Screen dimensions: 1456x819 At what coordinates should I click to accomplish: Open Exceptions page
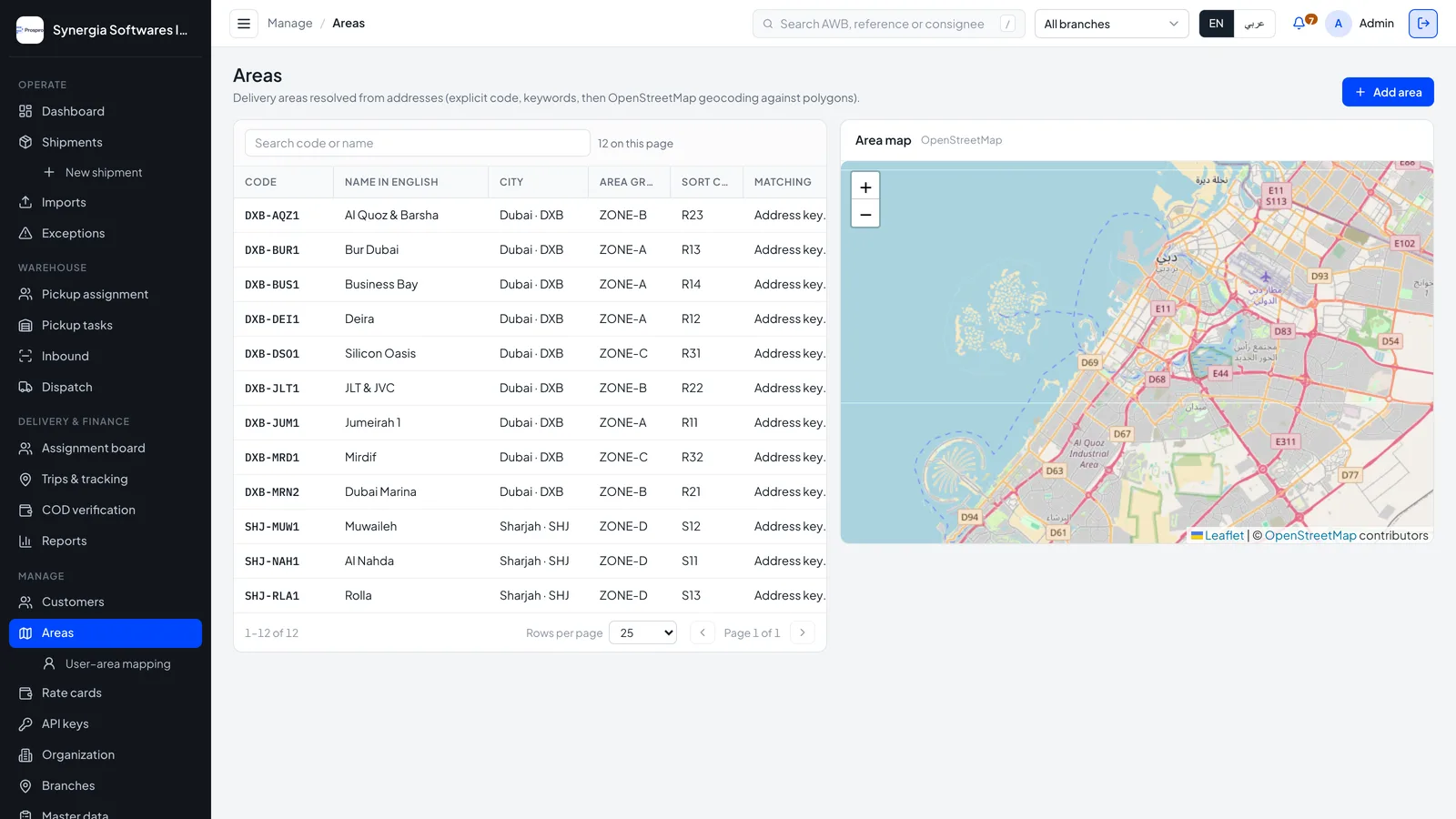106,233
